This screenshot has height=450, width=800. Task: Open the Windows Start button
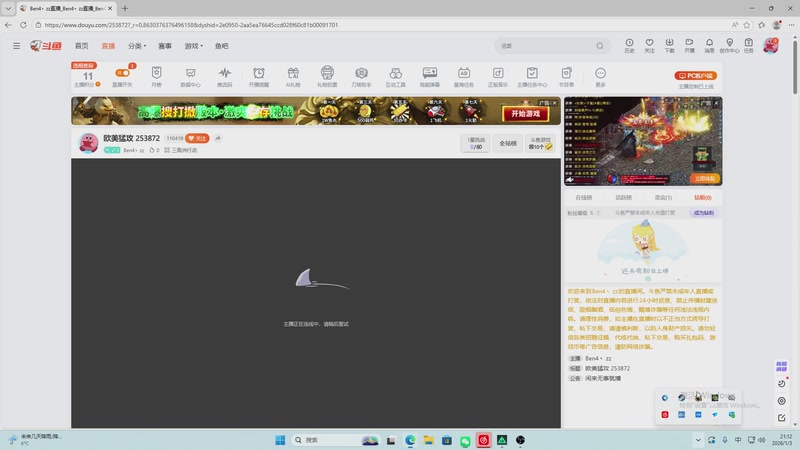[280, 440]
